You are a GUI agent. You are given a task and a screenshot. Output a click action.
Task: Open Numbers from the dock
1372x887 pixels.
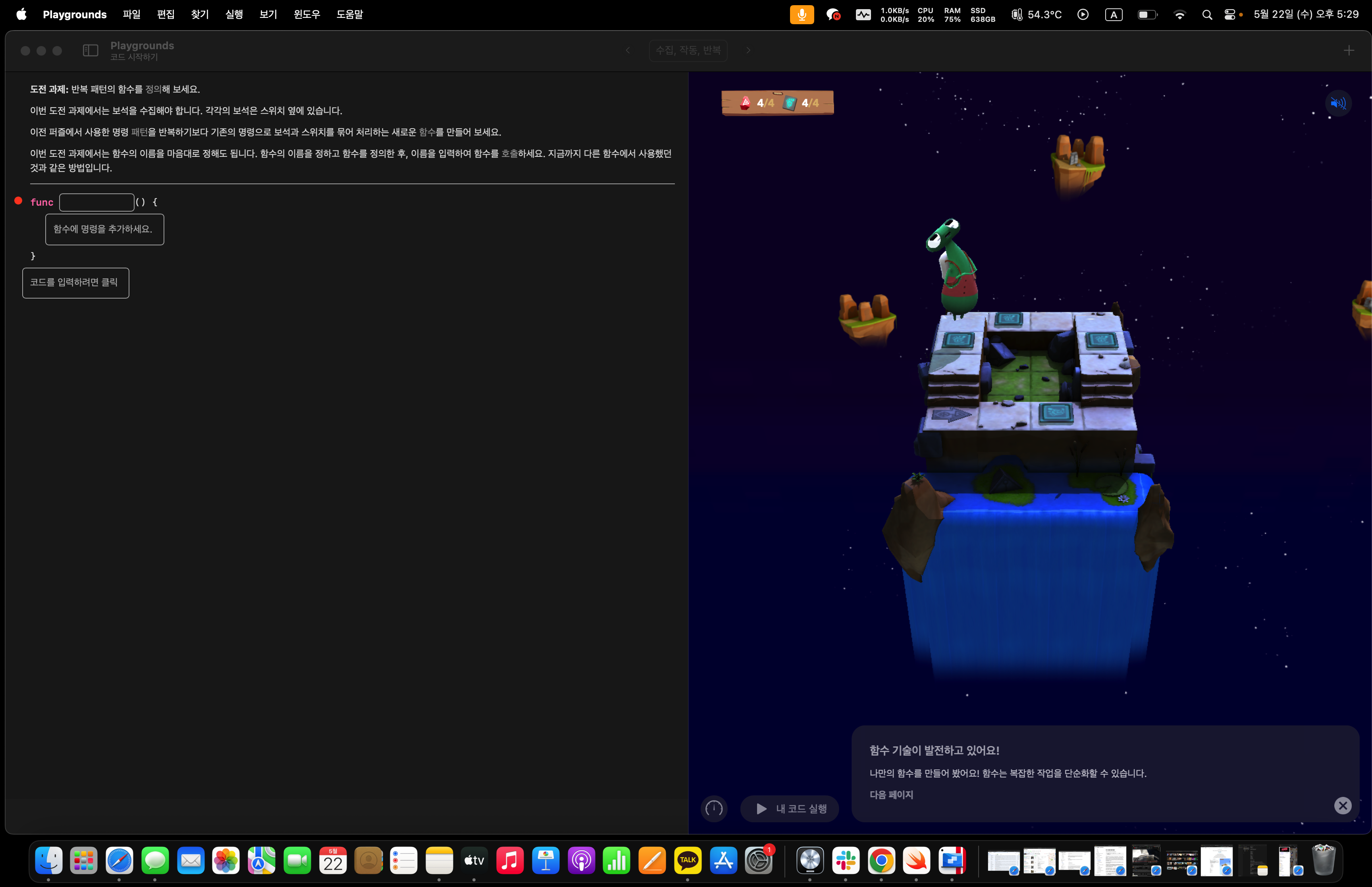point(617,860)
